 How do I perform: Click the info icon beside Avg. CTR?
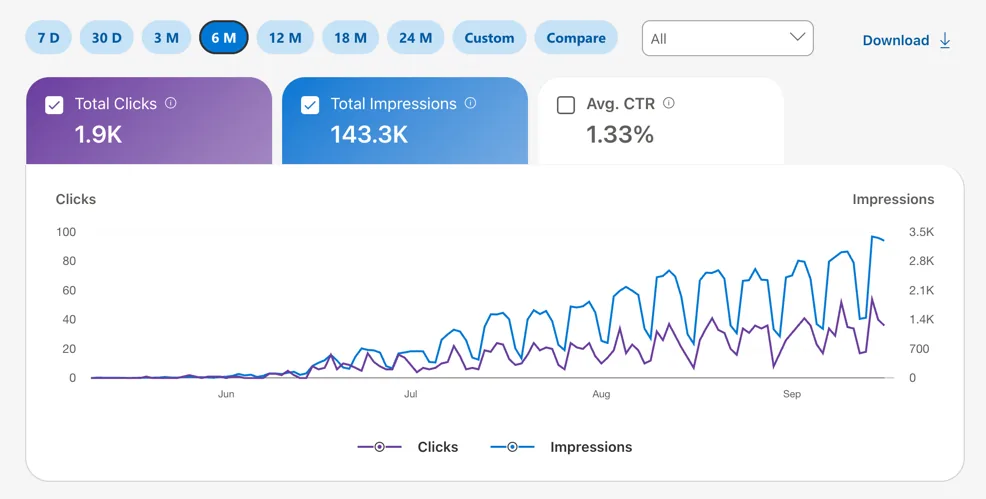[x=668, y=103]
